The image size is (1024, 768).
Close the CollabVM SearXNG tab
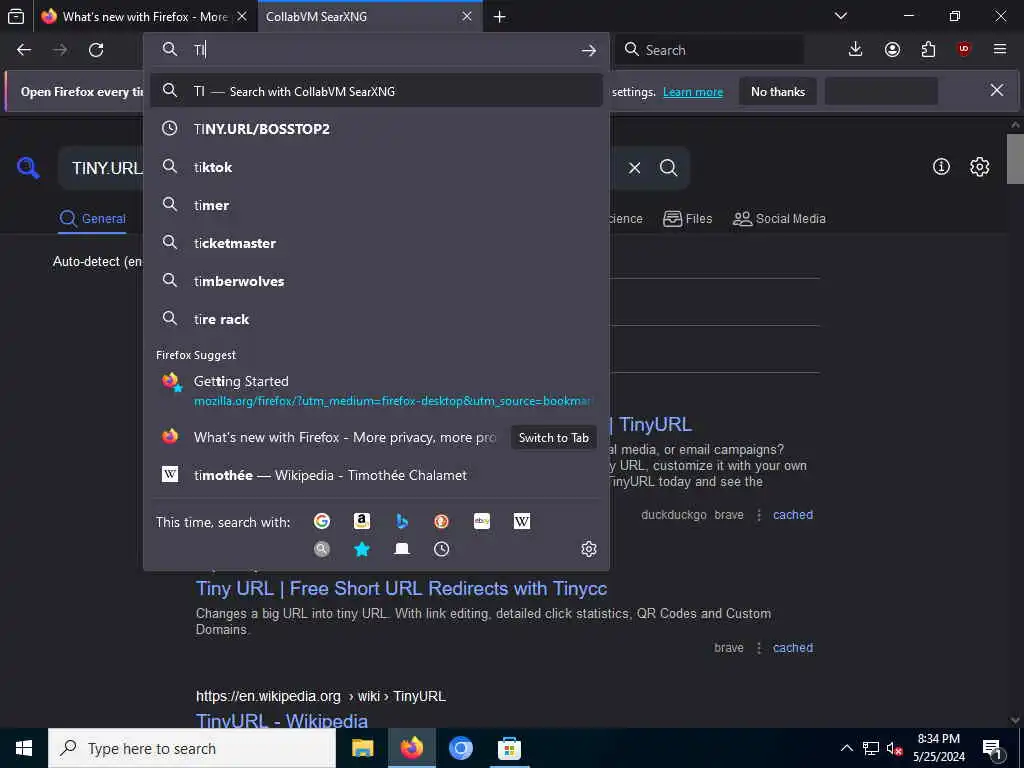click(x=467, y=17)
